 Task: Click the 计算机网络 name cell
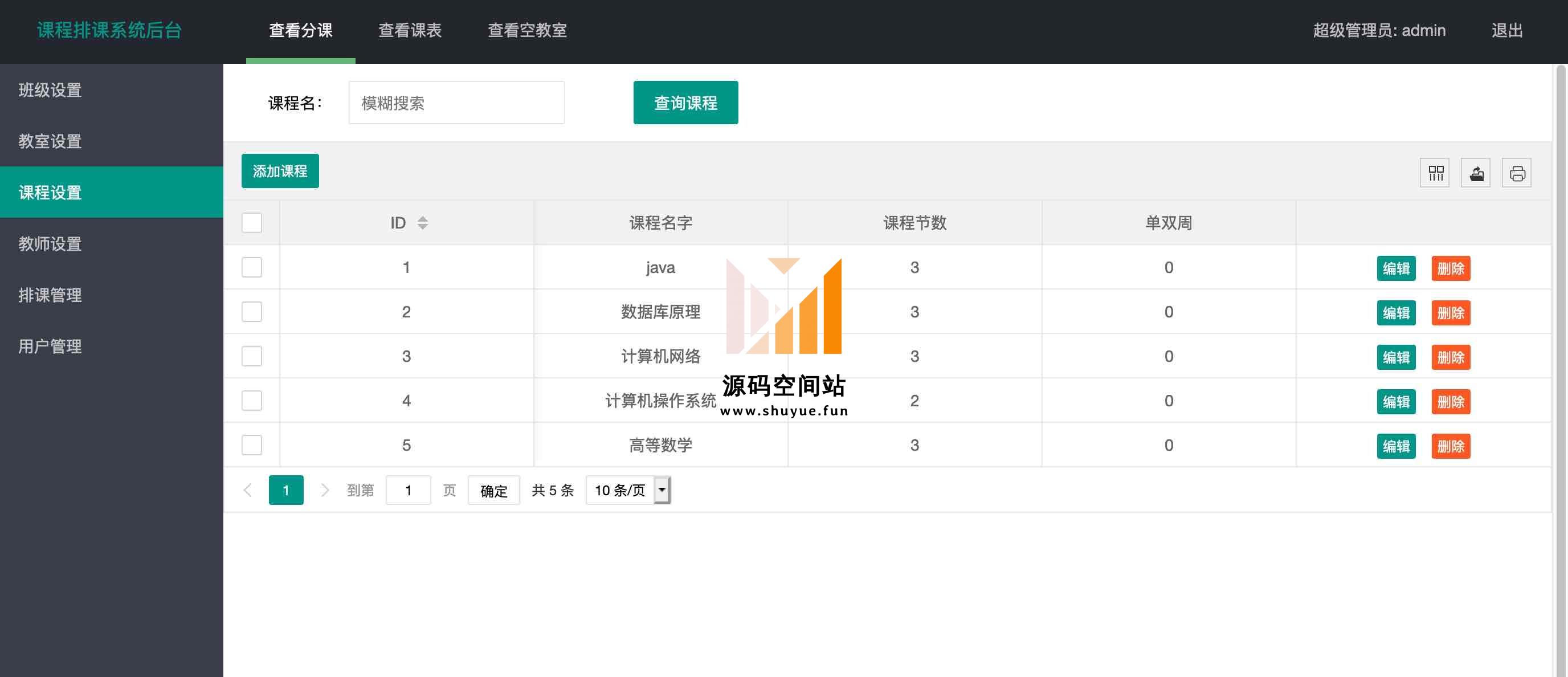[660, 356]
